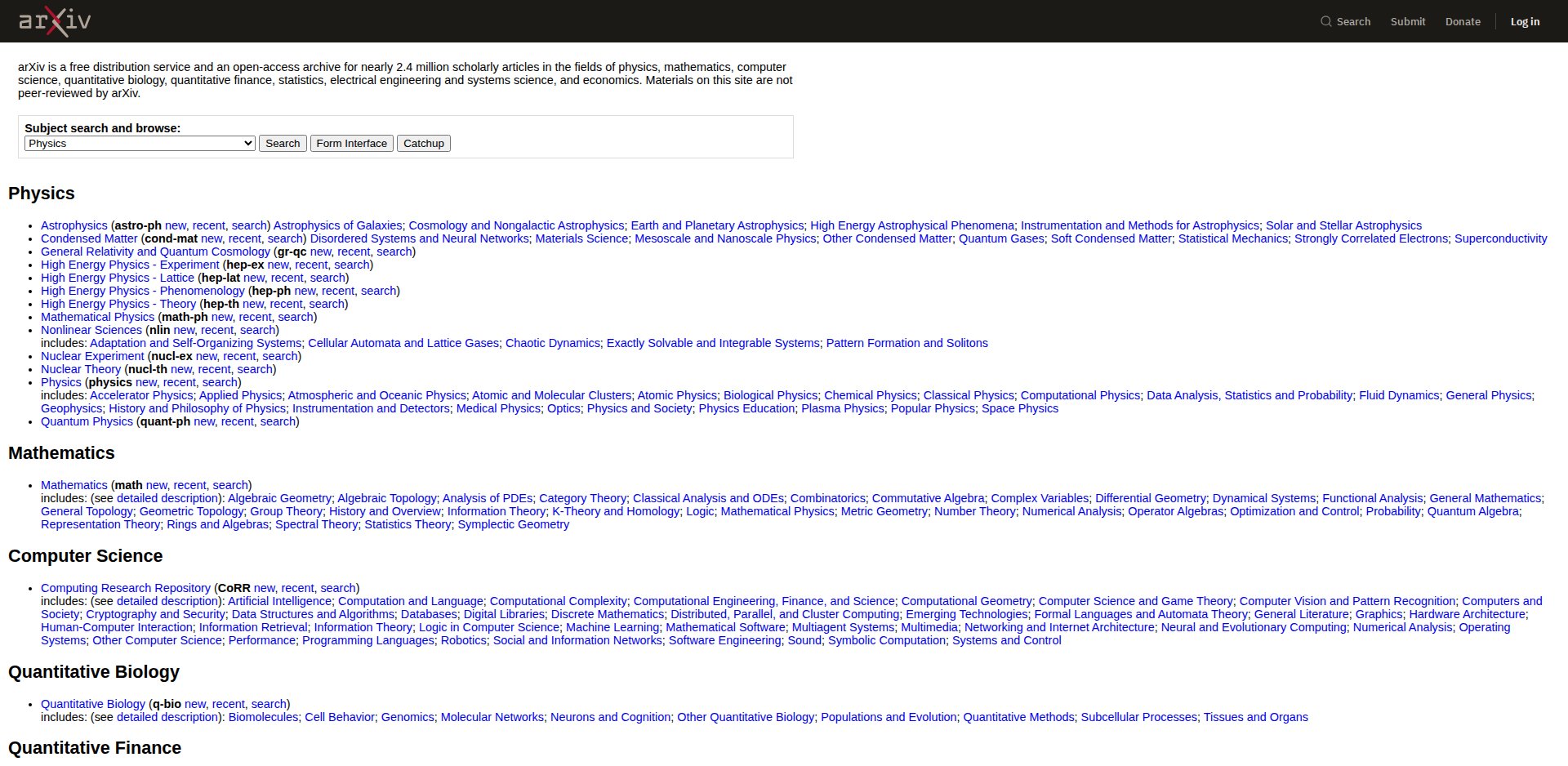
Task: Open Software Engineering category
Action: tap(725, 640)
